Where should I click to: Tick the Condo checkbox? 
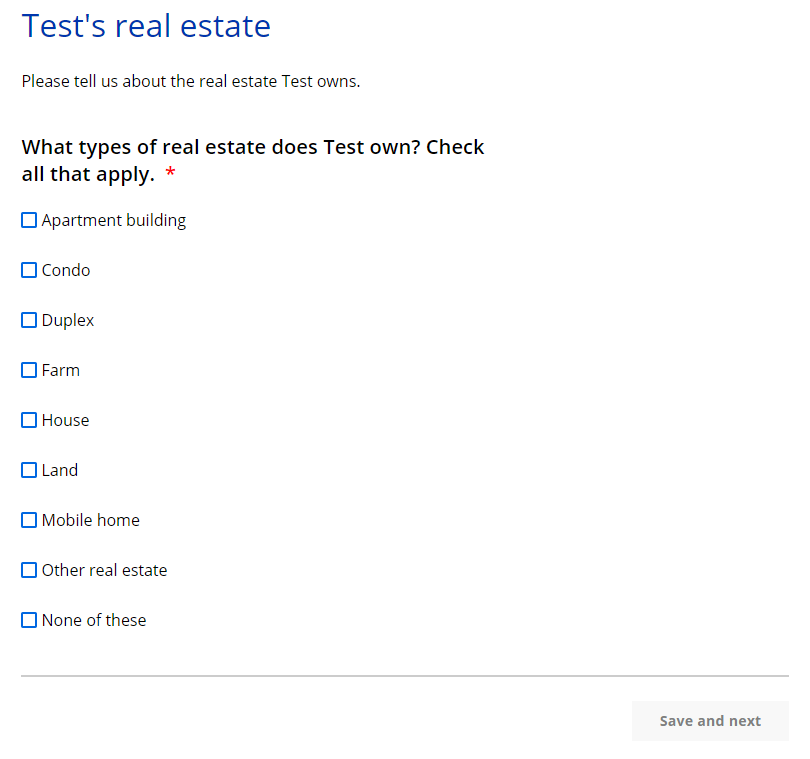(x=29, y=270)
